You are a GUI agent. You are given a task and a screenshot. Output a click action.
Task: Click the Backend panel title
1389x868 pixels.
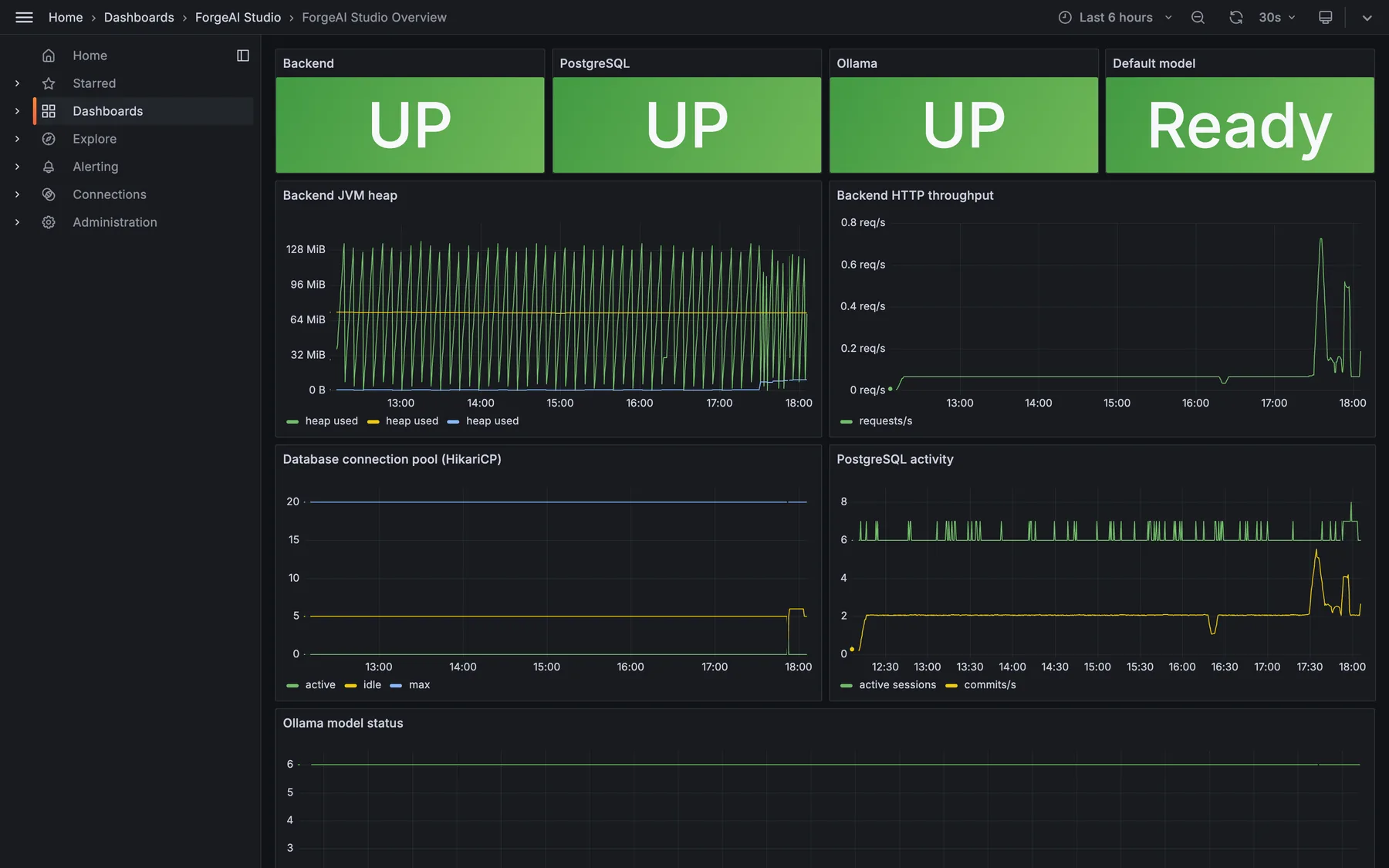click(x=309, y=63)
